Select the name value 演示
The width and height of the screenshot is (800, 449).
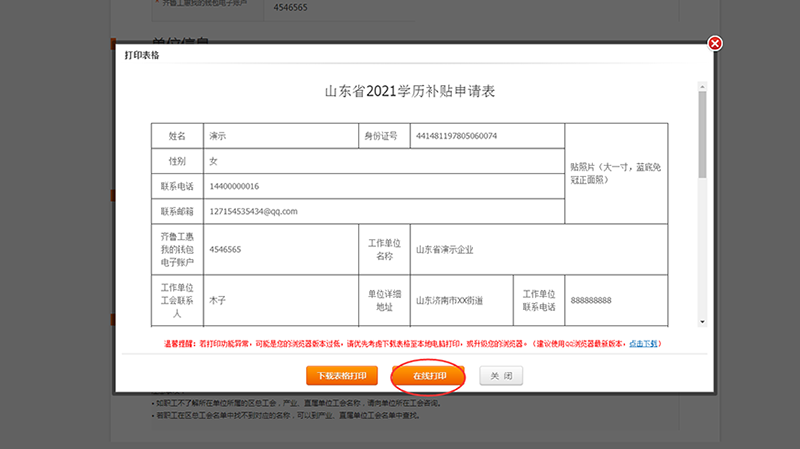point(217,136)
